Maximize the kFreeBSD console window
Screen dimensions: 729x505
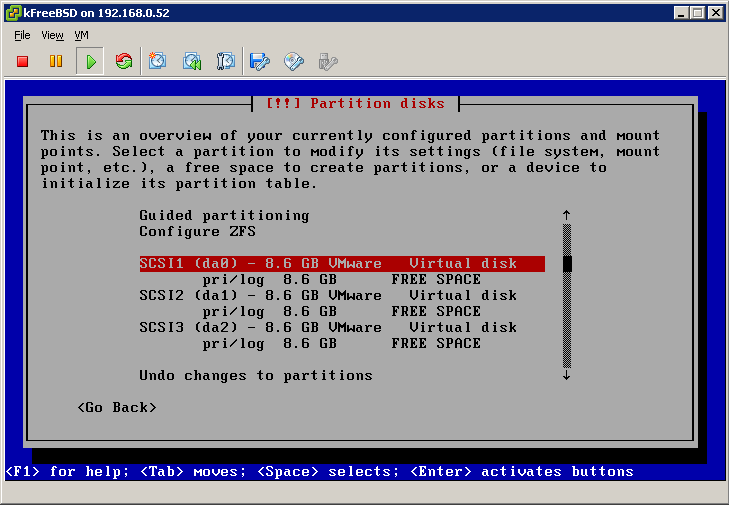coord(697,13)
